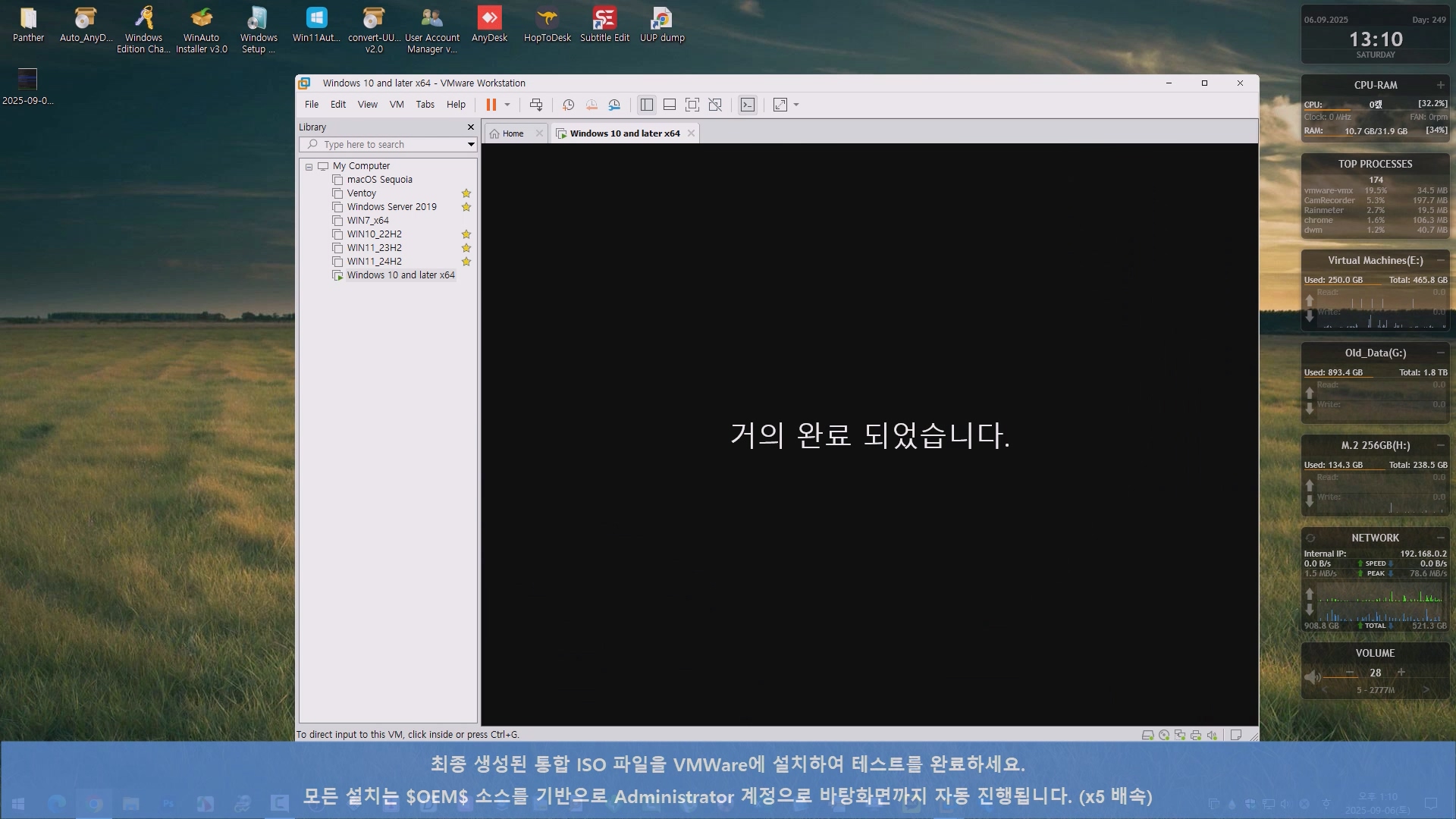Open the Edit menu
This screenshot has width=1456, height=819.
338,105
